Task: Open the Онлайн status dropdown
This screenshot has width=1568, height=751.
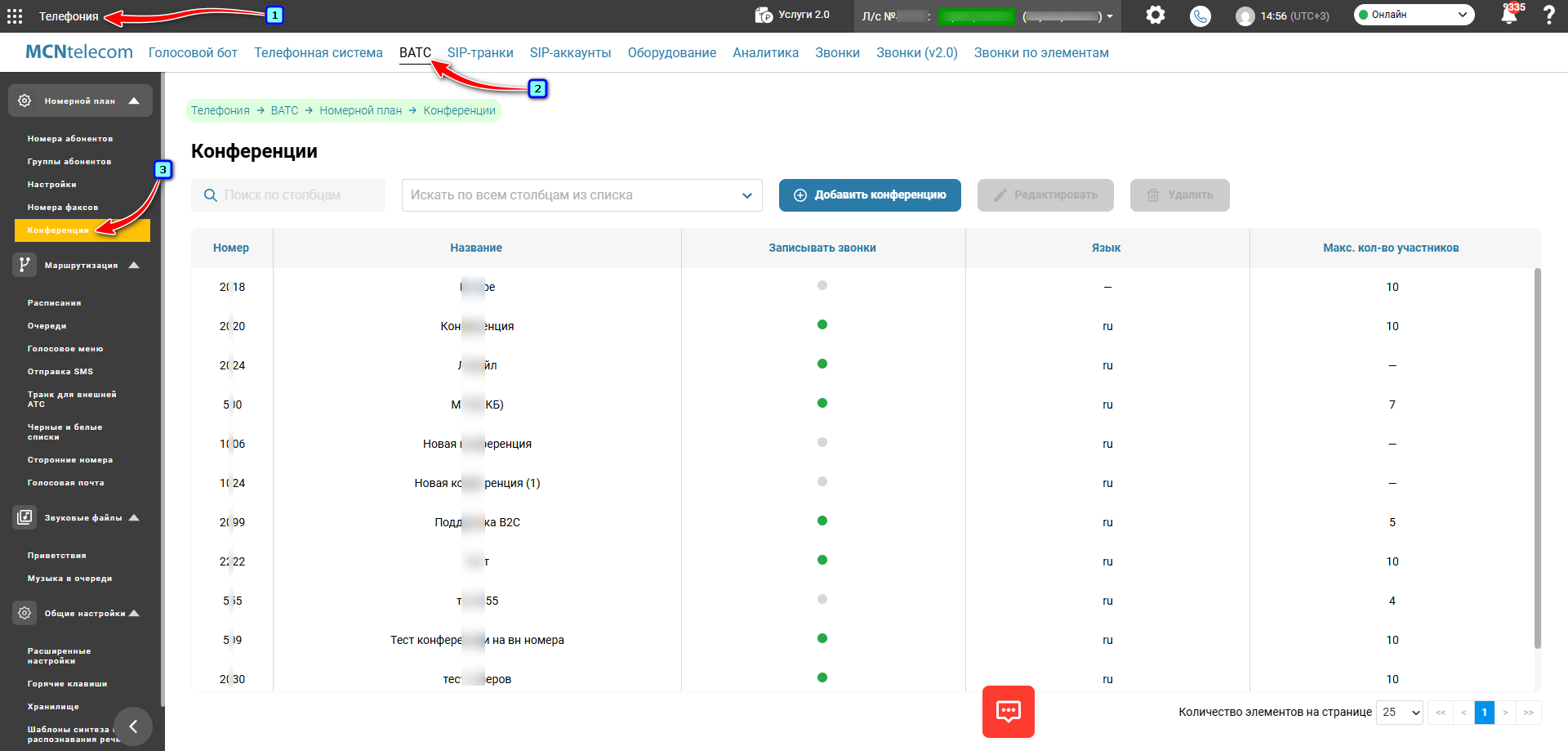Action: click(1414, 15)
